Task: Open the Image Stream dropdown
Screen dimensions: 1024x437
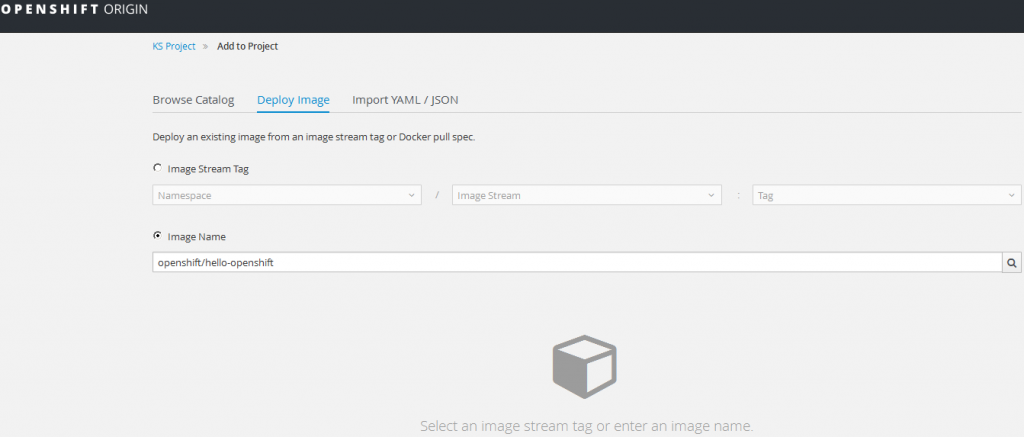Action: (586, 195)
